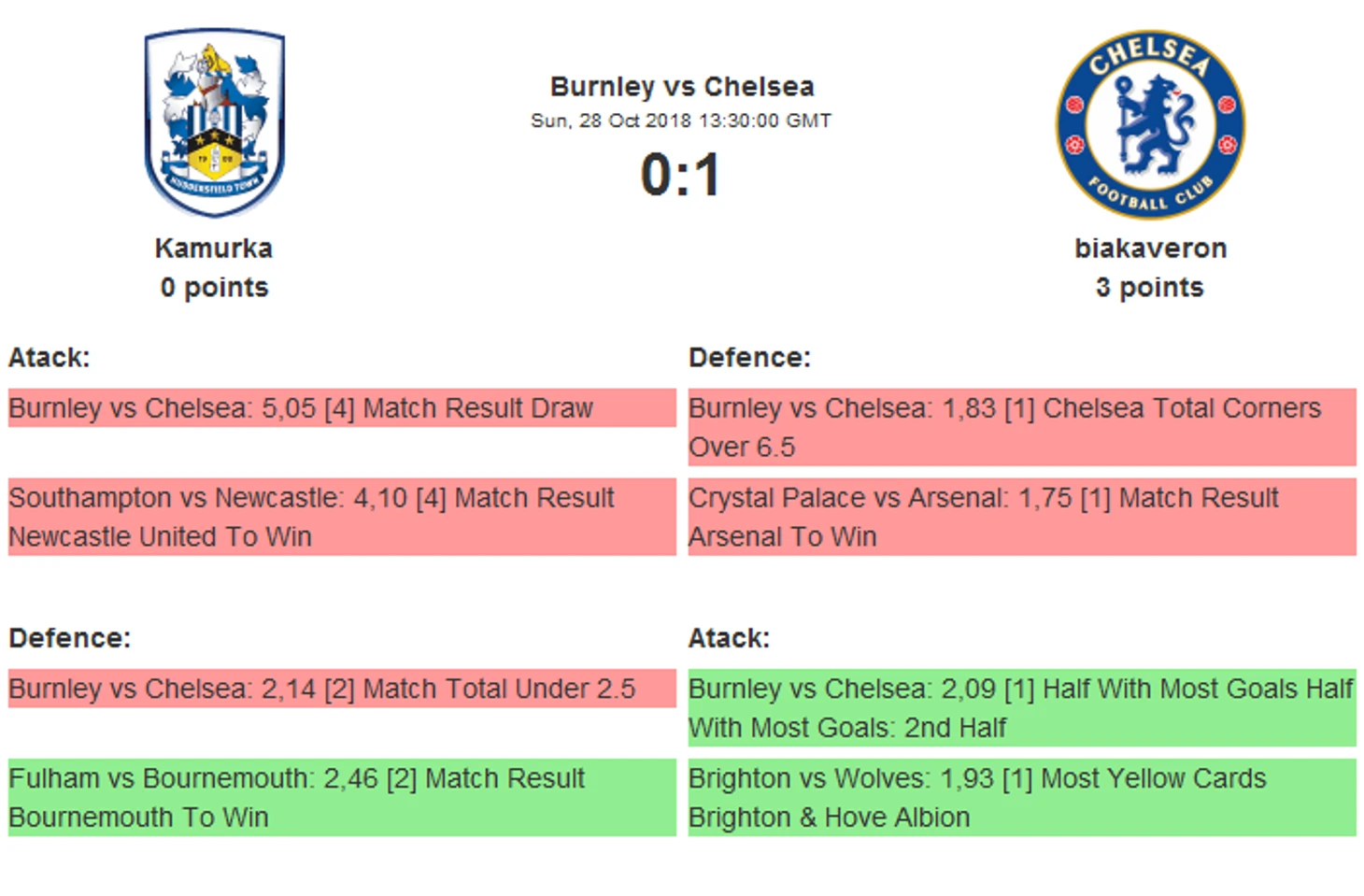Viewport: 1364px width, 896px height.
Task: Click the Chelsea Football Club crest
Action: click(x=1149, y=123)
